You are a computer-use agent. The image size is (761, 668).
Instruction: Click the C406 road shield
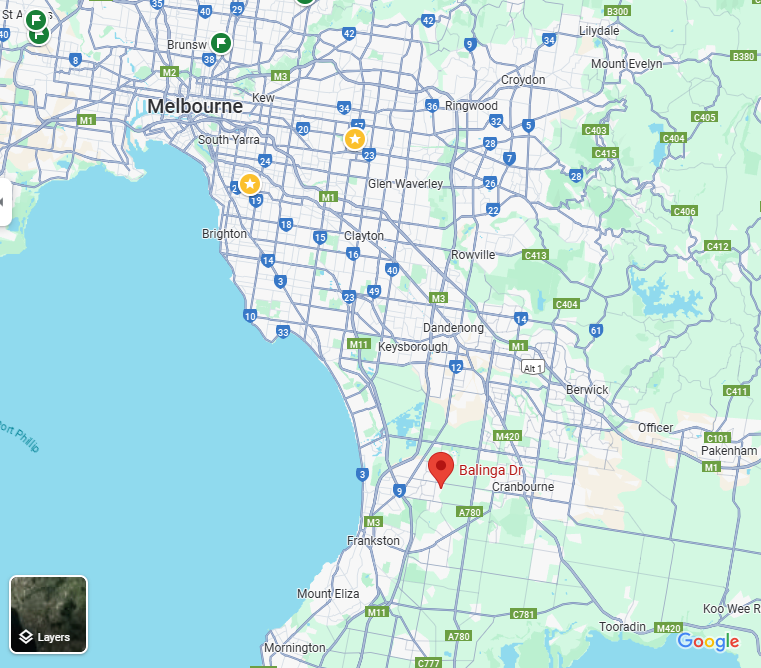pos(684,211)
